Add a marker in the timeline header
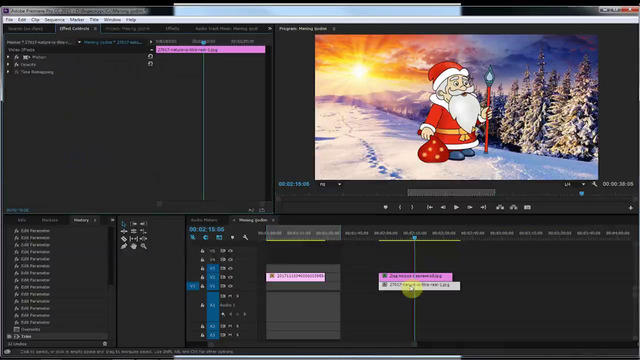Image resolution: width=640 pixels, height=360 pixels. (232, 237)
